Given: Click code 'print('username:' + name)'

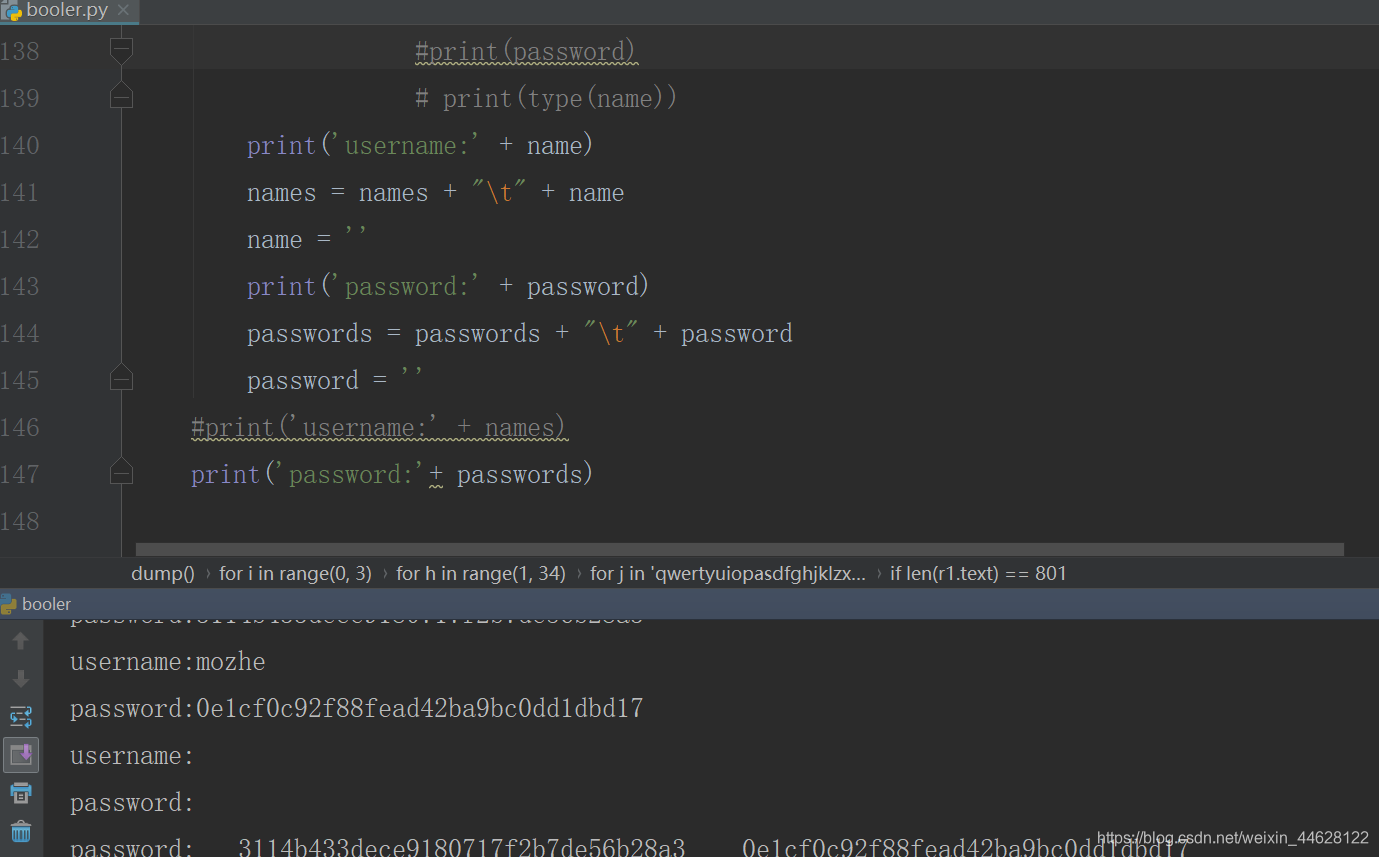Looking at the screenshot, I should pyautogui.click(x=420, y=146).
